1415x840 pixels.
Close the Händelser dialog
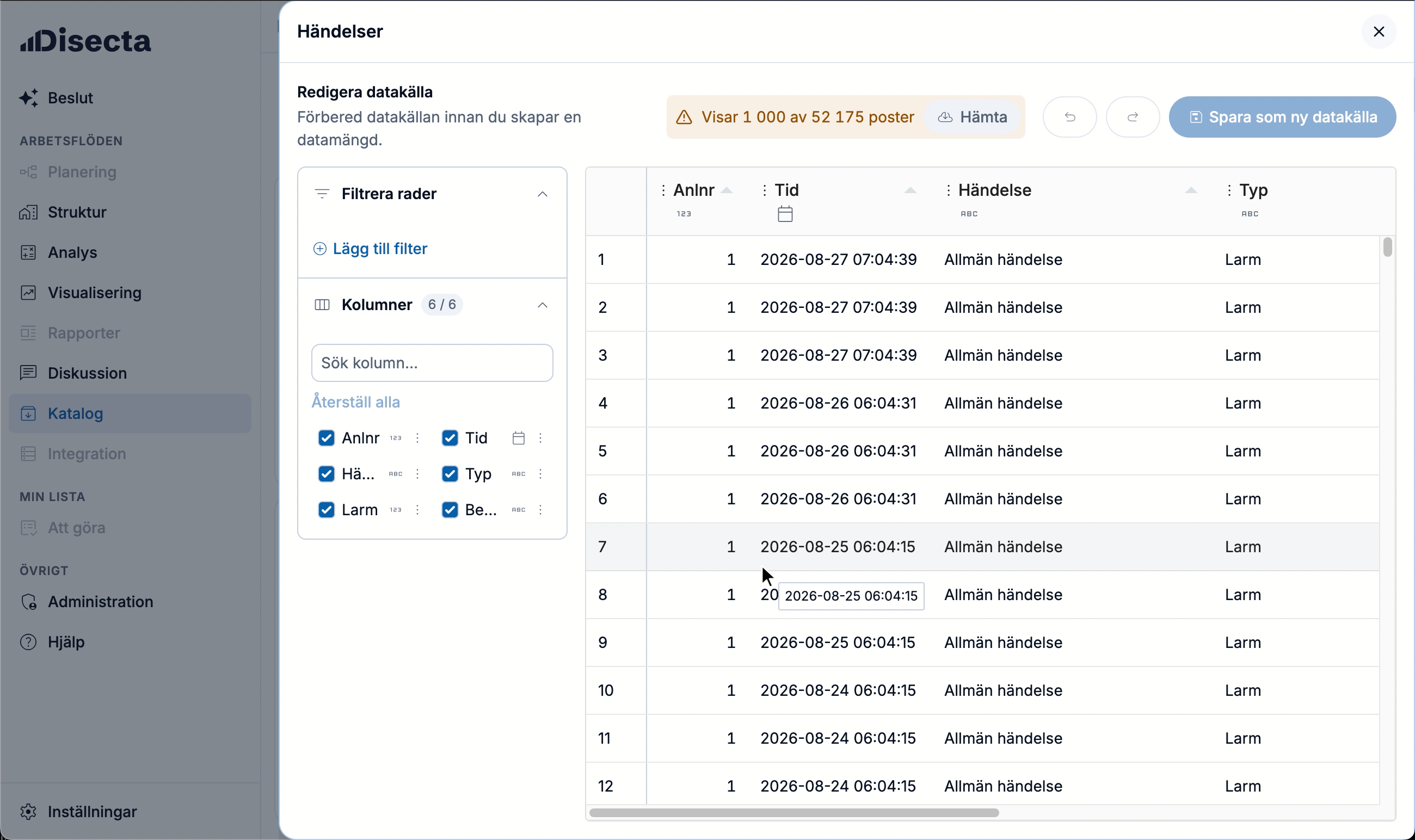[1378, 32]
